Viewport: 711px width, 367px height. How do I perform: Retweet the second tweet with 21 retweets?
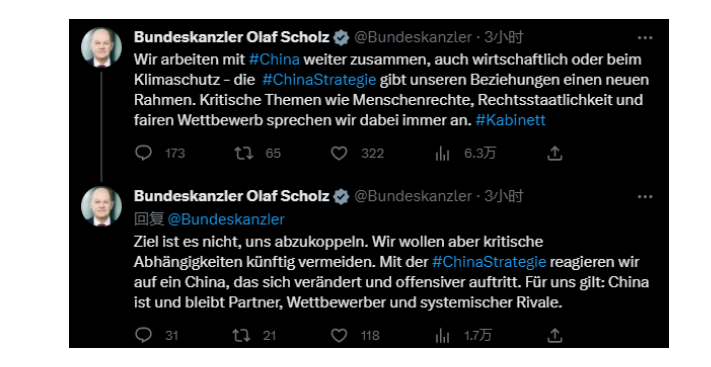point(241,335)
